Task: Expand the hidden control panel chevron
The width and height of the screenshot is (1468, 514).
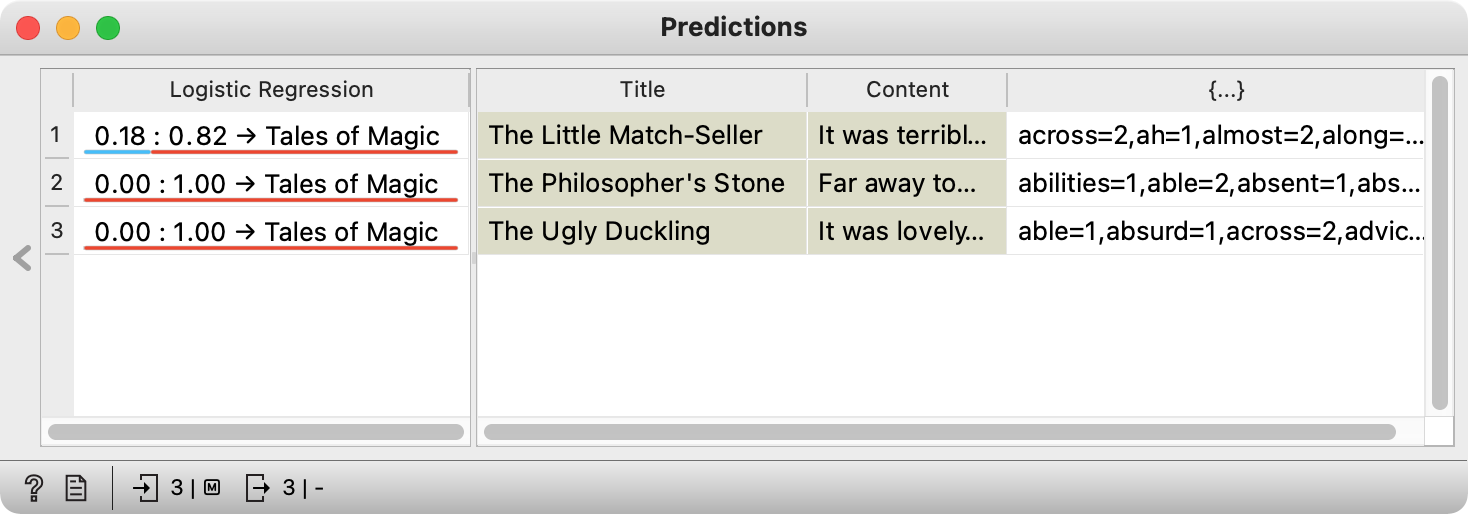Action: pyautogui.click(x=22, y=259)
